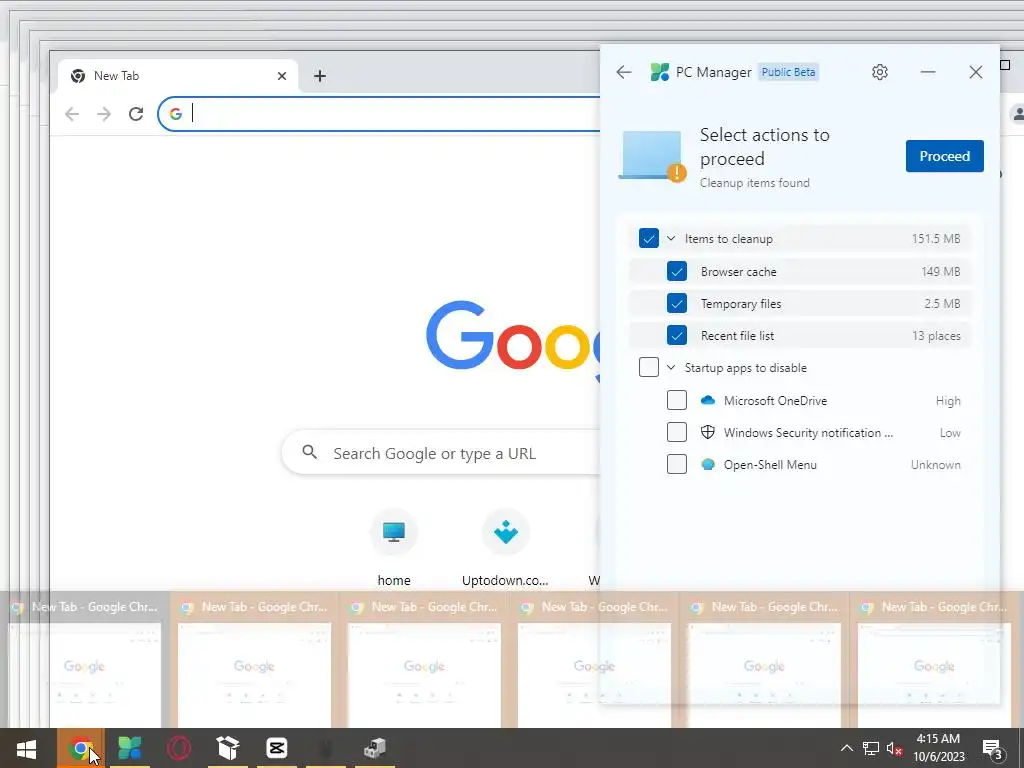Check the Open-Shell Menu checkbox
Image resolution: width=1024 pixels, height=768 pixels.
(x=677, y=464)
